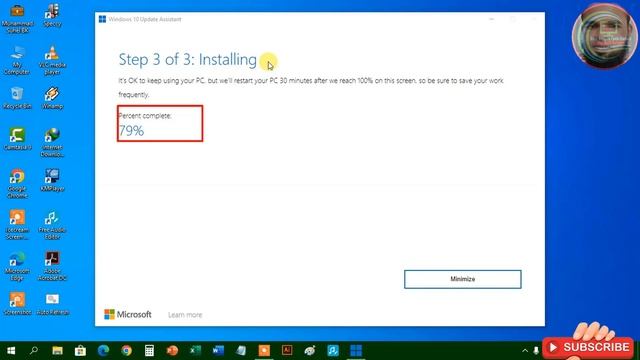The image size is (640, 360).
Task: Click the circular profile picture overlay
Action: pyautogui.click(x=604, y=36)
